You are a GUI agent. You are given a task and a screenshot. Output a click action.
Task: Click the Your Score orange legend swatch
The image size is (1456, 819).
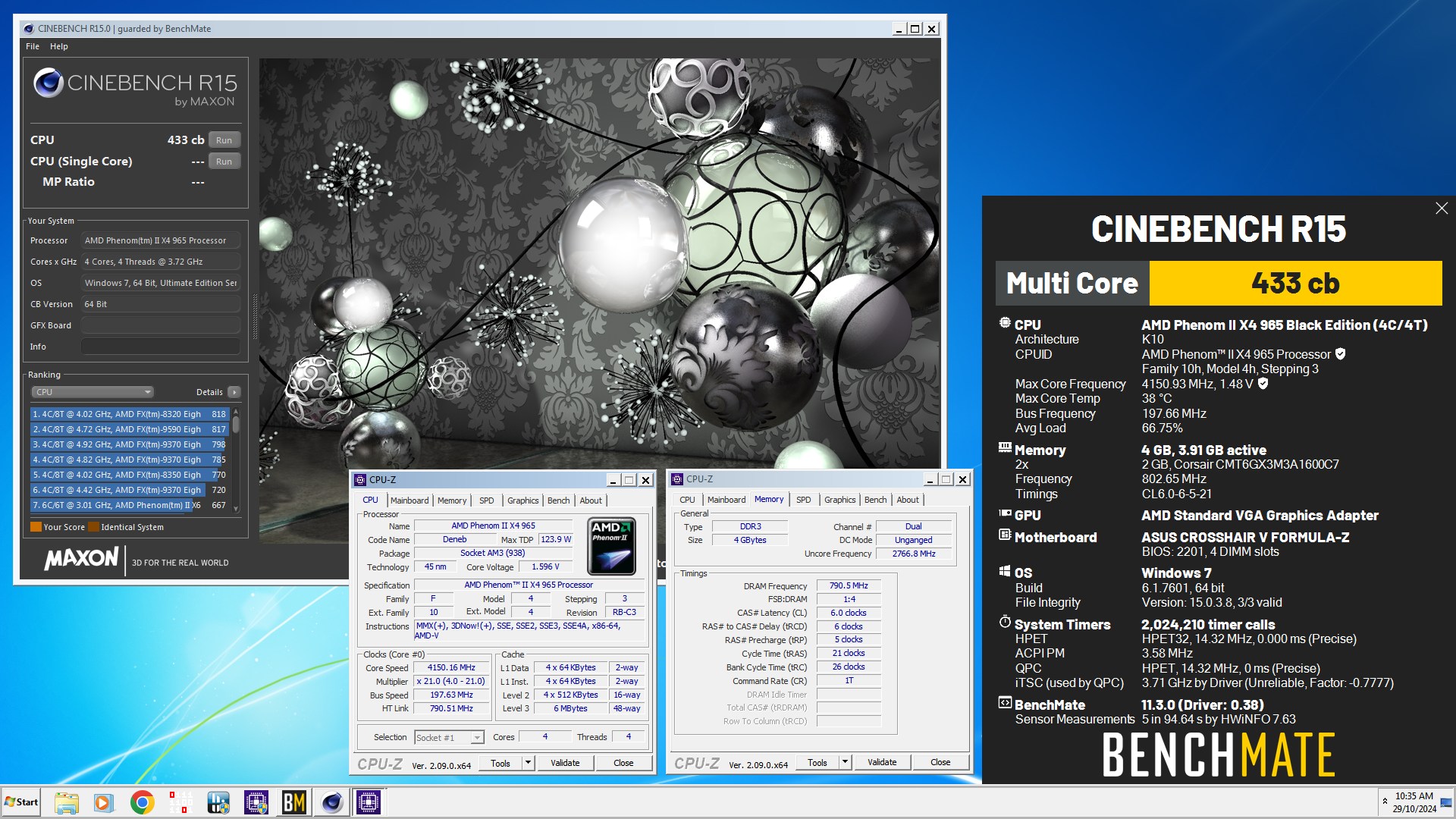coord(36,527)
